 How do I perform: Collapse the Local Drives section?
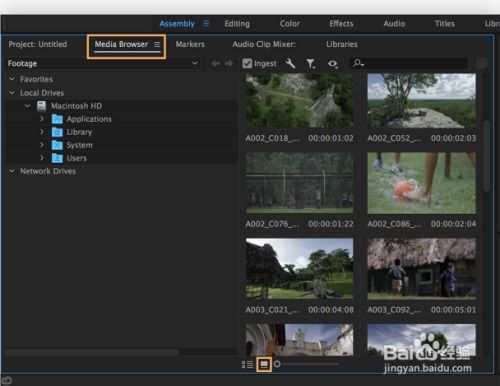[12, 92]
